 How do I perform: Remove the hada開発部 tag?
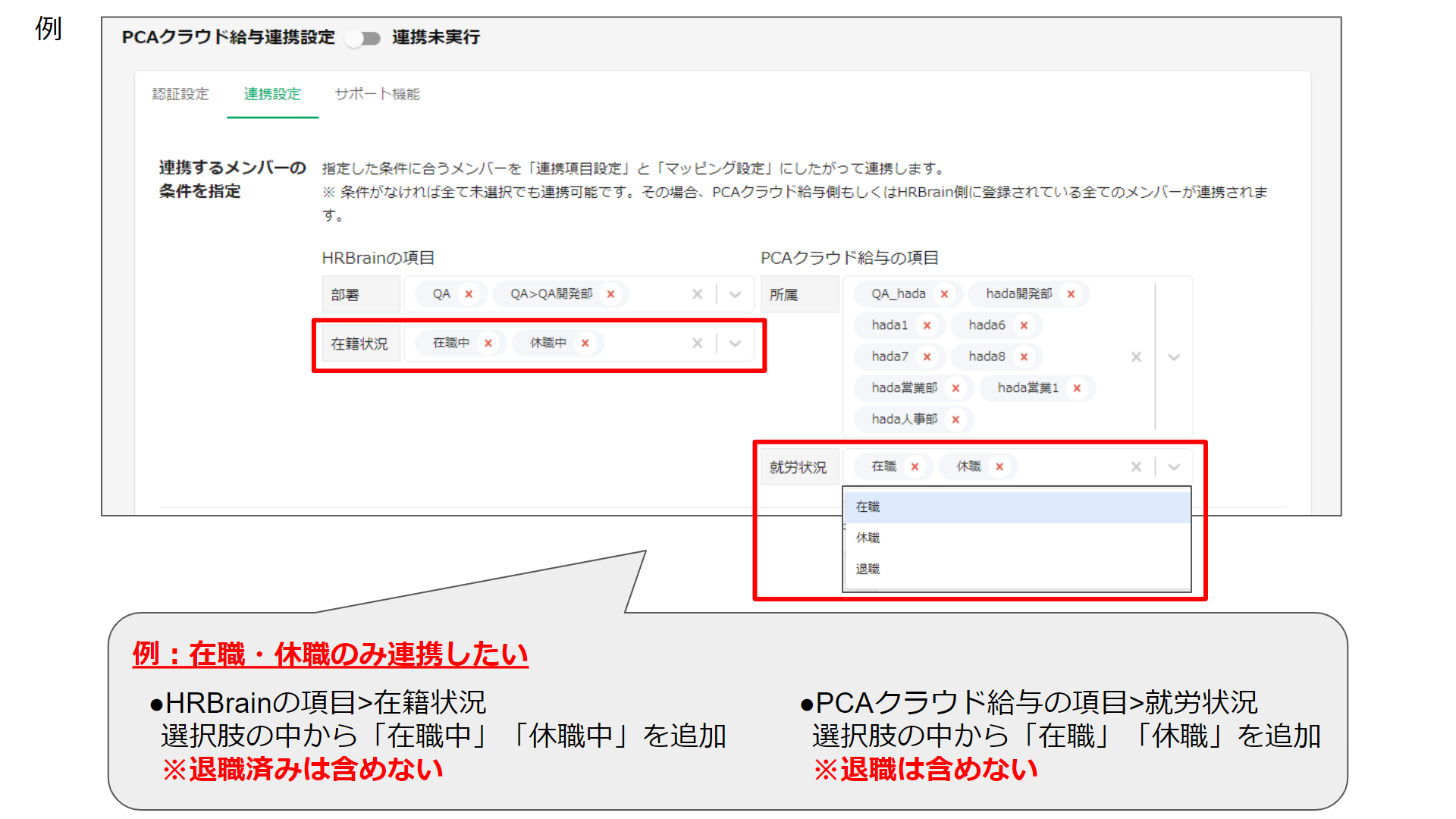tap(1071, 294)
